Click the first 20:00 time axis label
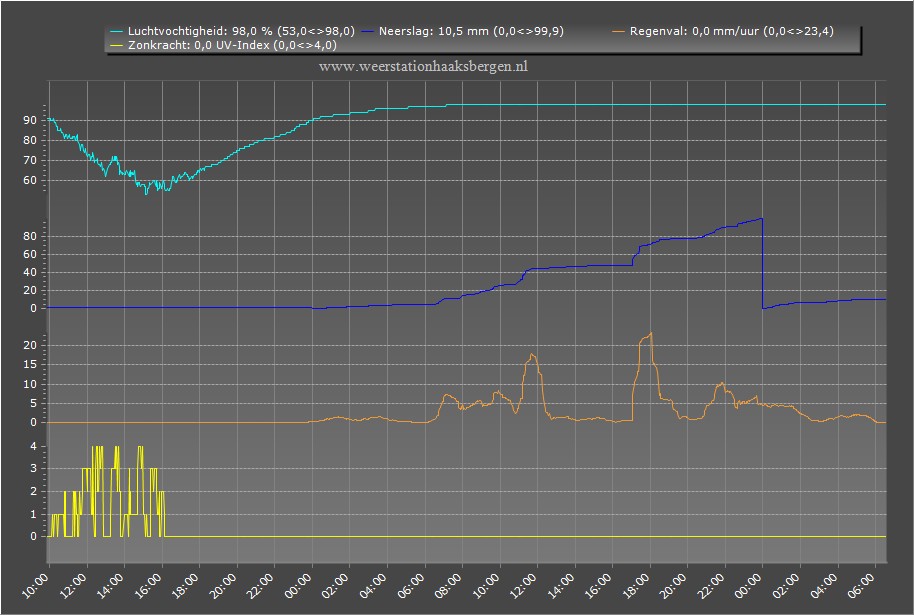 pos(224,585)
